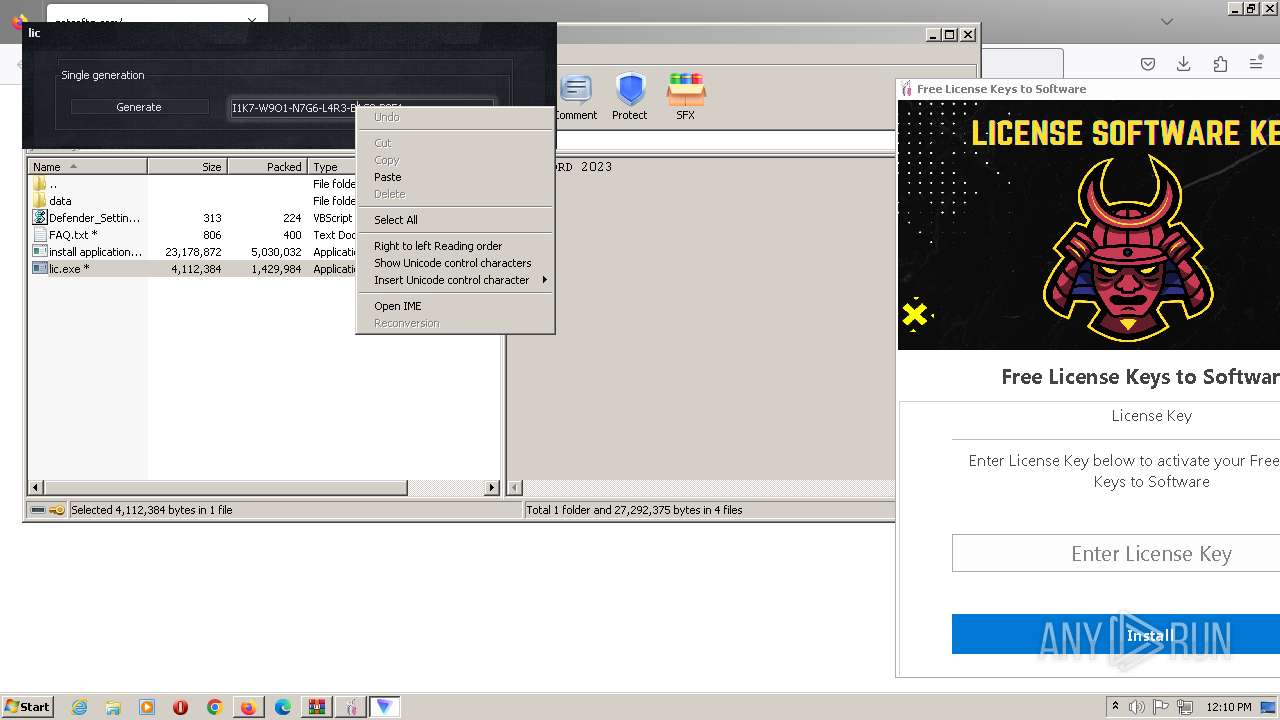
Task: Click the 'Free License Keys to Software' title icon
Action: (907, 89)
